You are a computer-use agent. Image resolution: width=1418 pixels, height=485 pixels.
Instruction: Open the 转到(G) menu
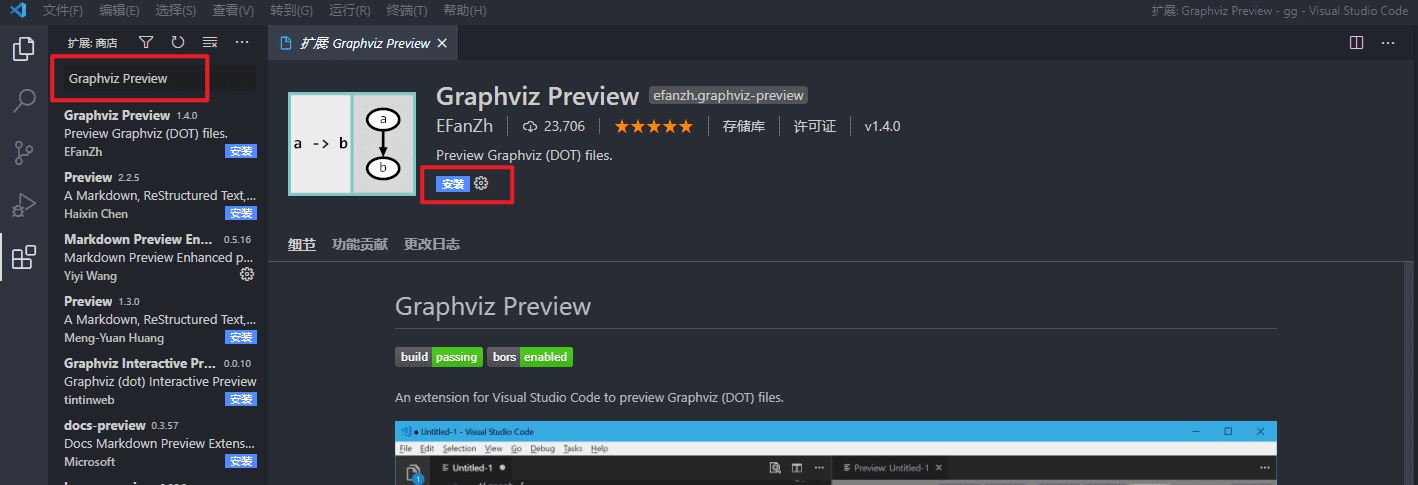[291, 11]
